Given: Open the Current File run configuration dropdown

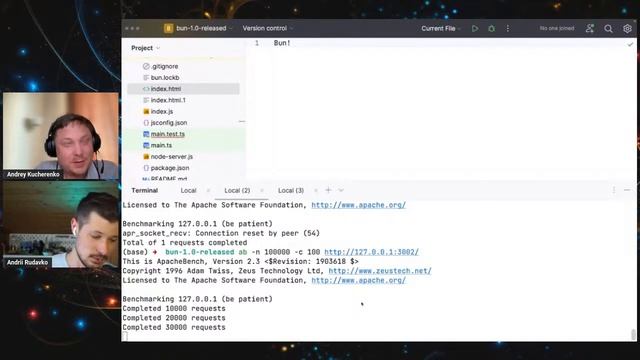Looking at the screenshot, I should tap(441, 29).
